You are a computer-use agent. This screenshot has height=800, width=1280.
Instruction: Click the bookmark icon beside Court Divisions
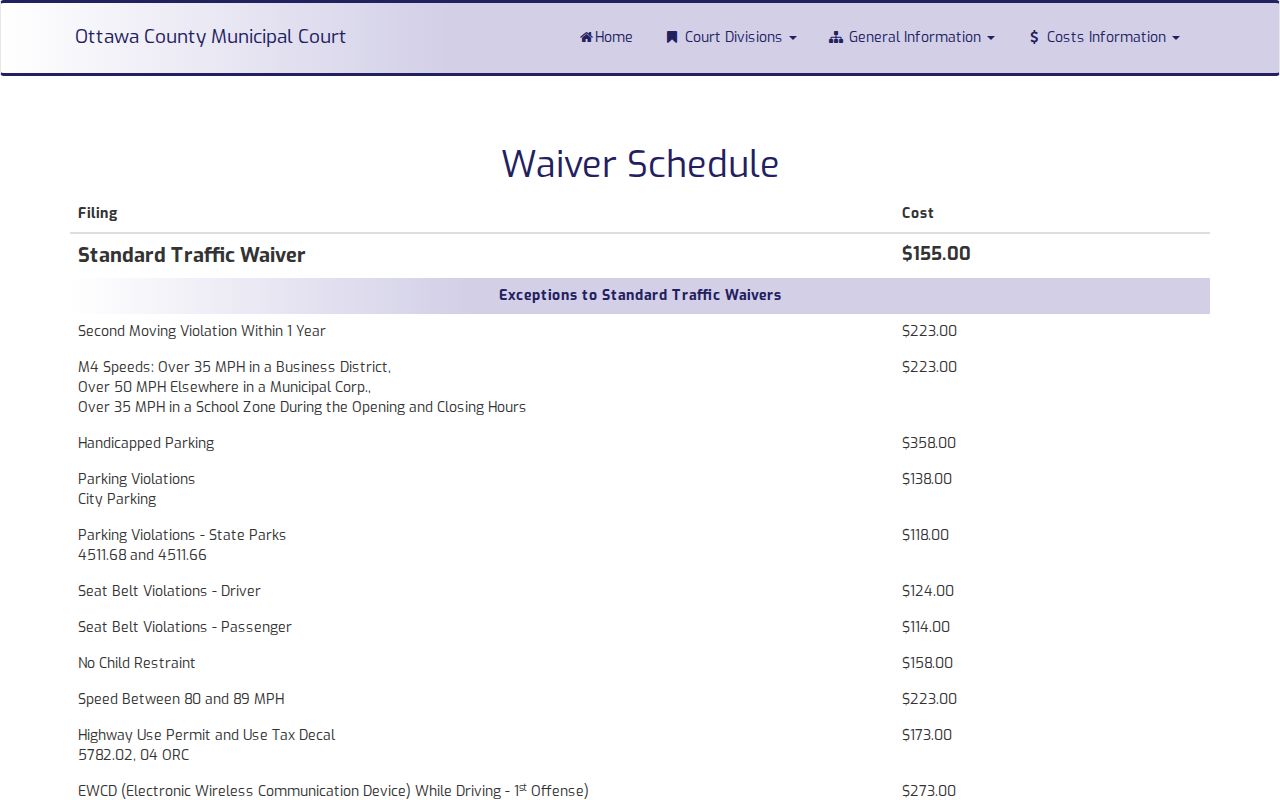coord(672,37)
